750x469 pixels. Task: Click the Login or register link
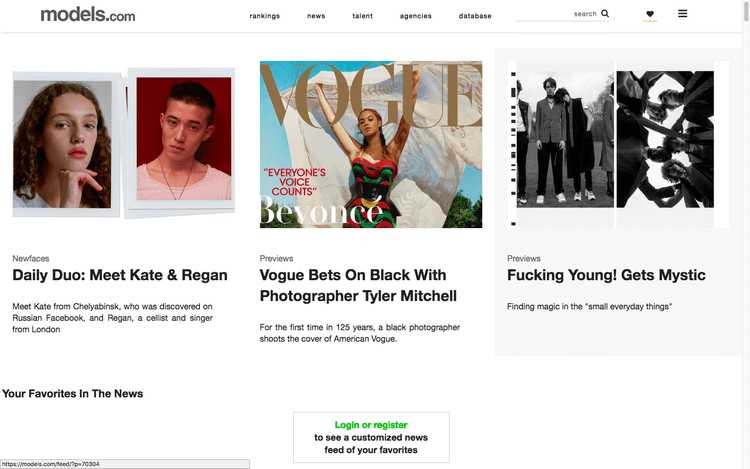(371, 425)
